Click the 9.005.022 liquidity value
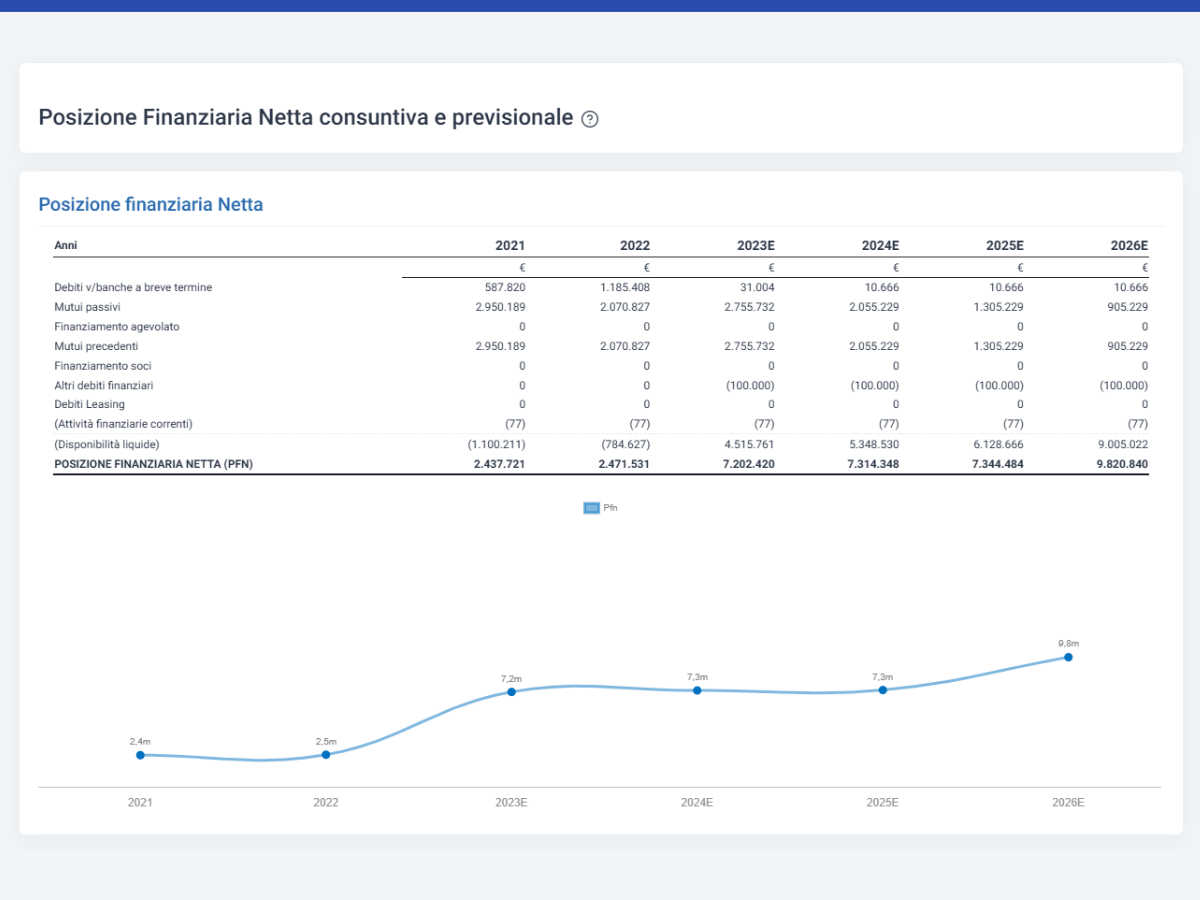 [x=1122, y=444]
